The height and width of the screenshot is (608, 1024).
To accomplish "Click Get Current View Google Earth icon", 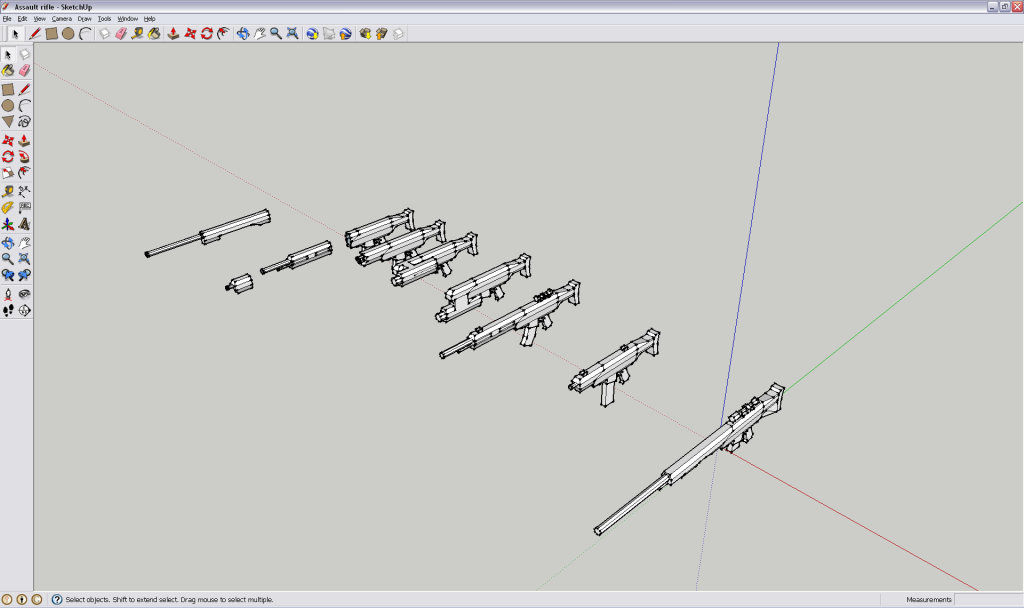I will click(x=312, y=33).
